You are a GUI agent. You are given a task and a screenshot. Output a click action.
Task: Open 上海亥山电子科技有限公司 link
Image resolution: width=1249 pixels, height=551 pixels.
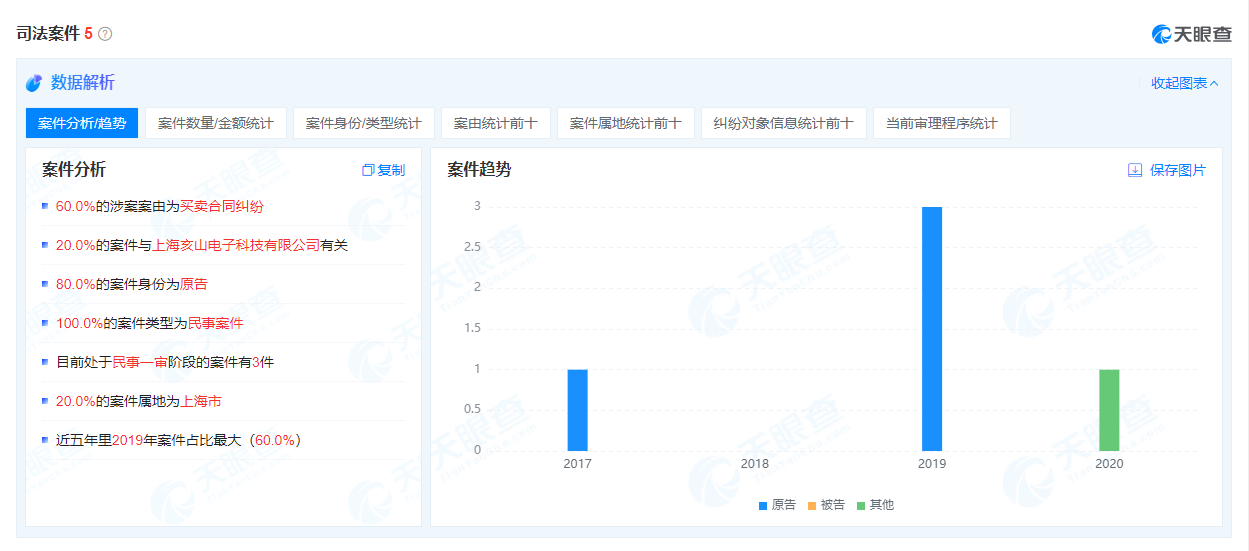pyautogui.click(x=236, y=245)
